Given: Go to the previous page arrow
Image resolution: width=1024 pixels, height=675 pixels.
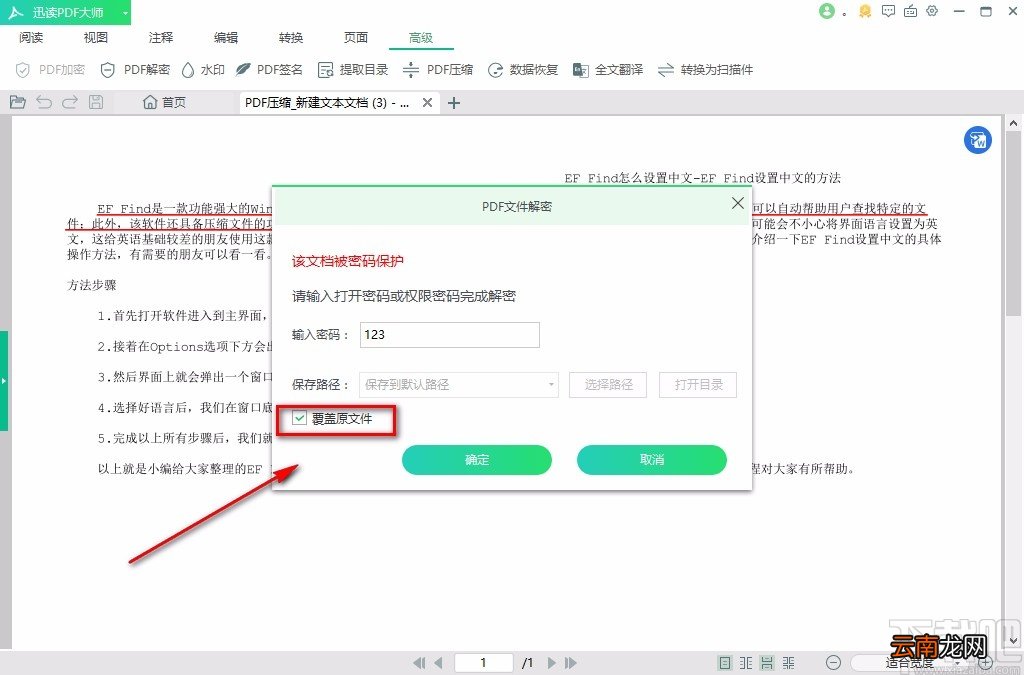Looking at the screenshot, I should pyautogui.click(x=438, y=663).
